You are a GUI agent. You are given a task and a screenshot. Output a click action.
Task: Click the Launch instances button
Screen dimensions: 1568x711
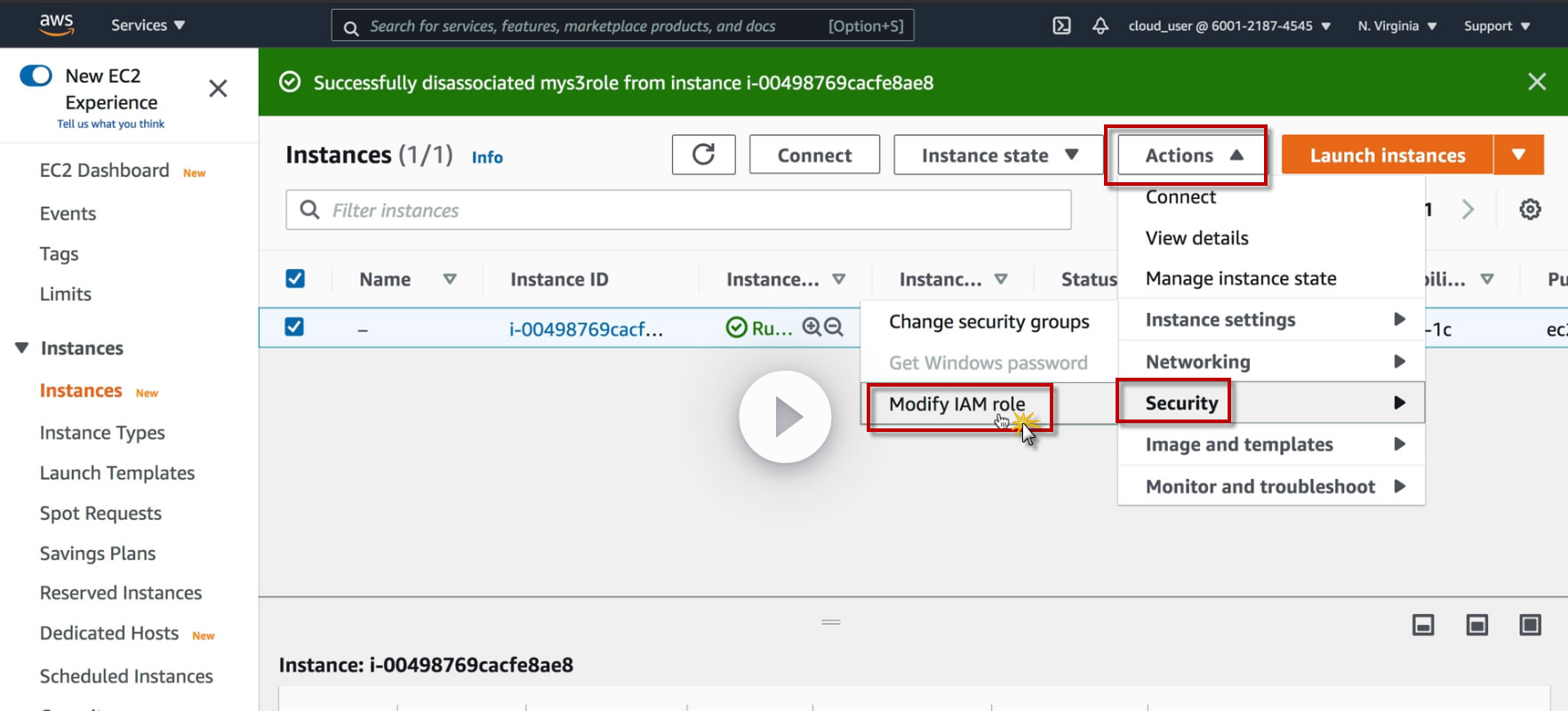click(1388, 155)
